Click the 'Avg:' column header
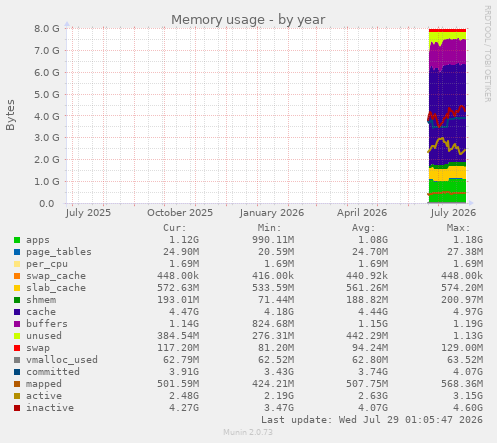The width and height of the screenshot is (497, 443). [x=364, y=228]
